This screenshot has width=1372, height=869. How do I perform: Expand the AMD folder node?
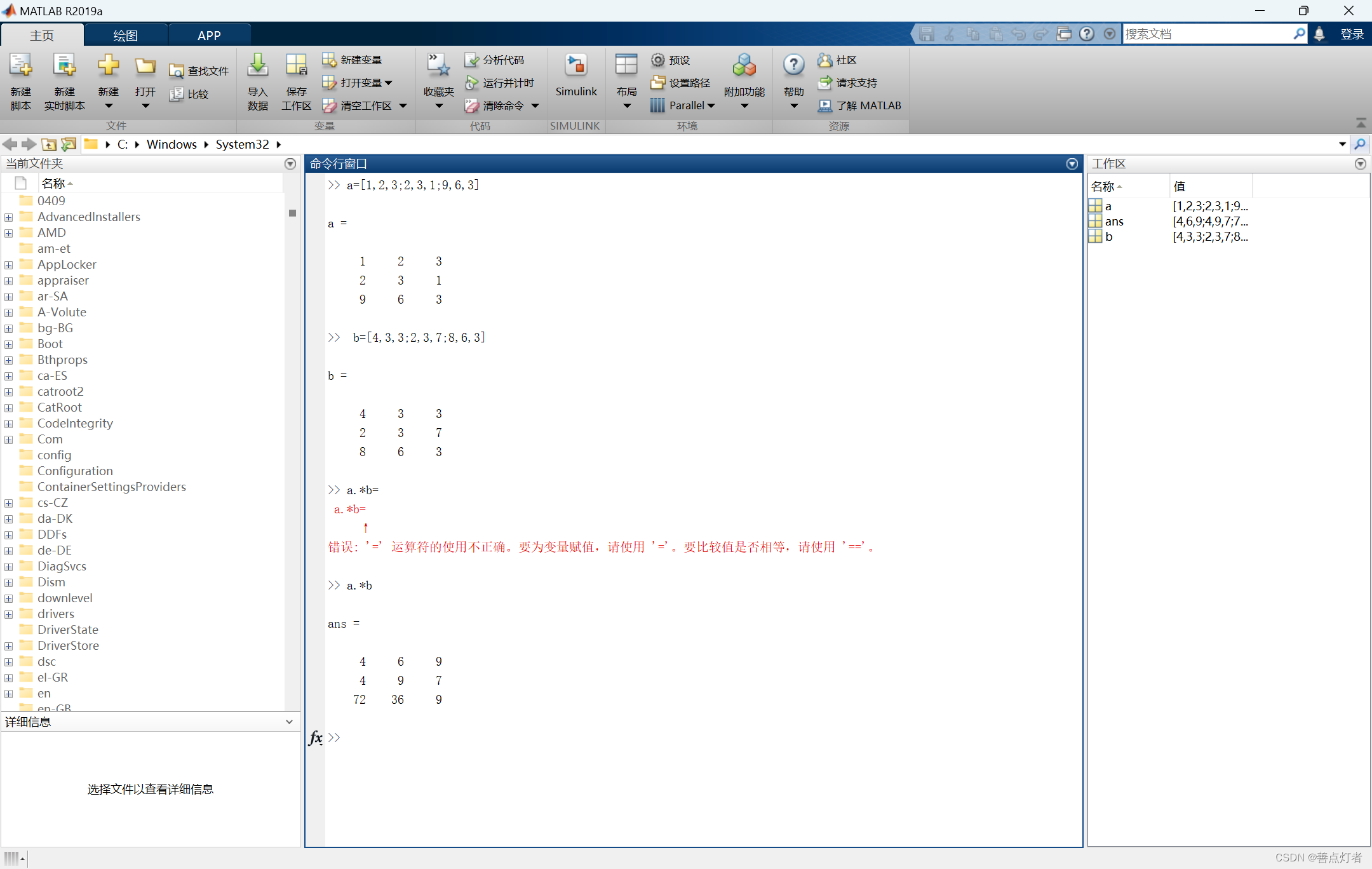click(8, 233)
